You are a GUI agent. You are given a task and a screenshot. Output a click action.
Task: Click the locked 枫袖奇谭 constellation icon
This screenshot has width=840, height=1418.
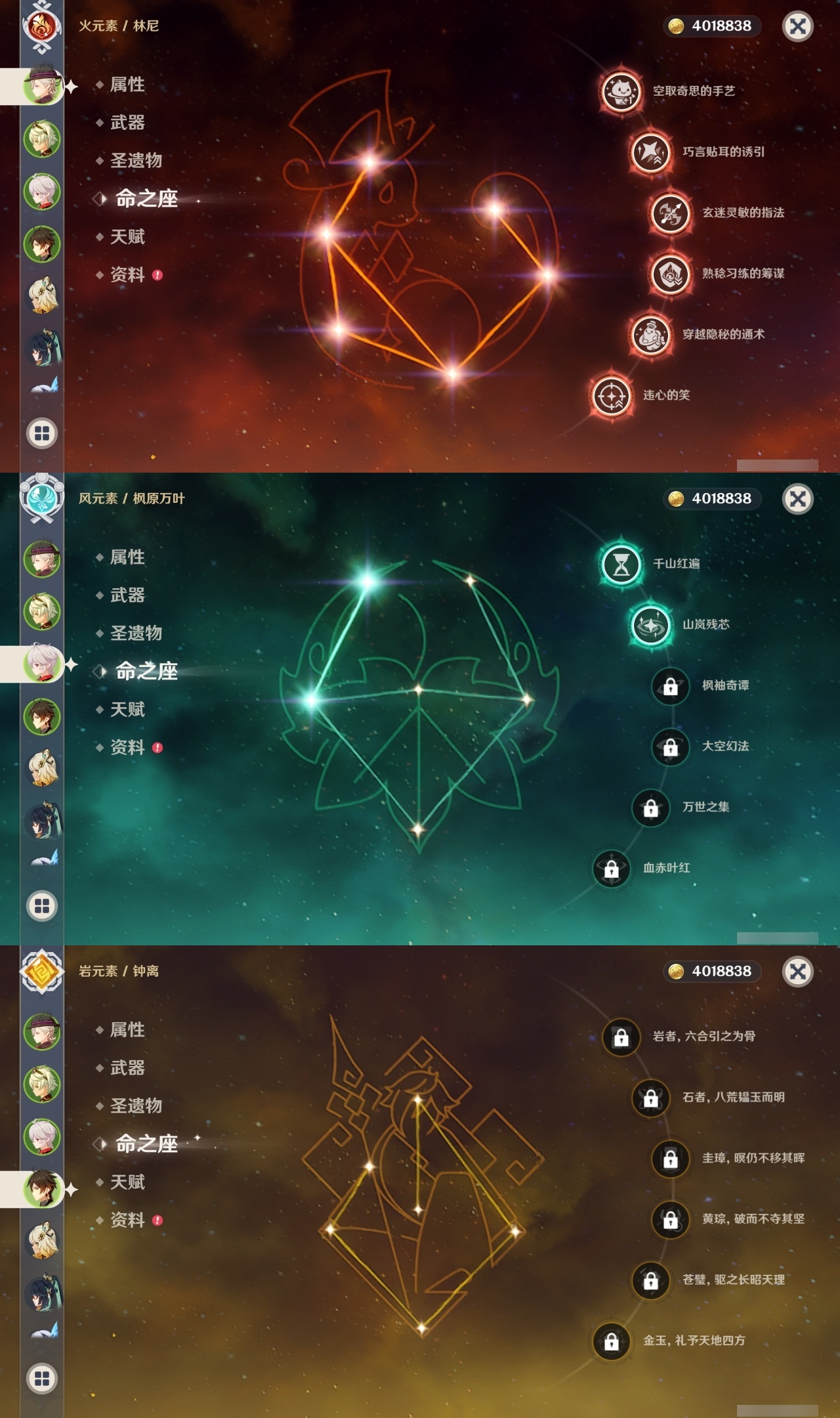(x=670, y=686)
